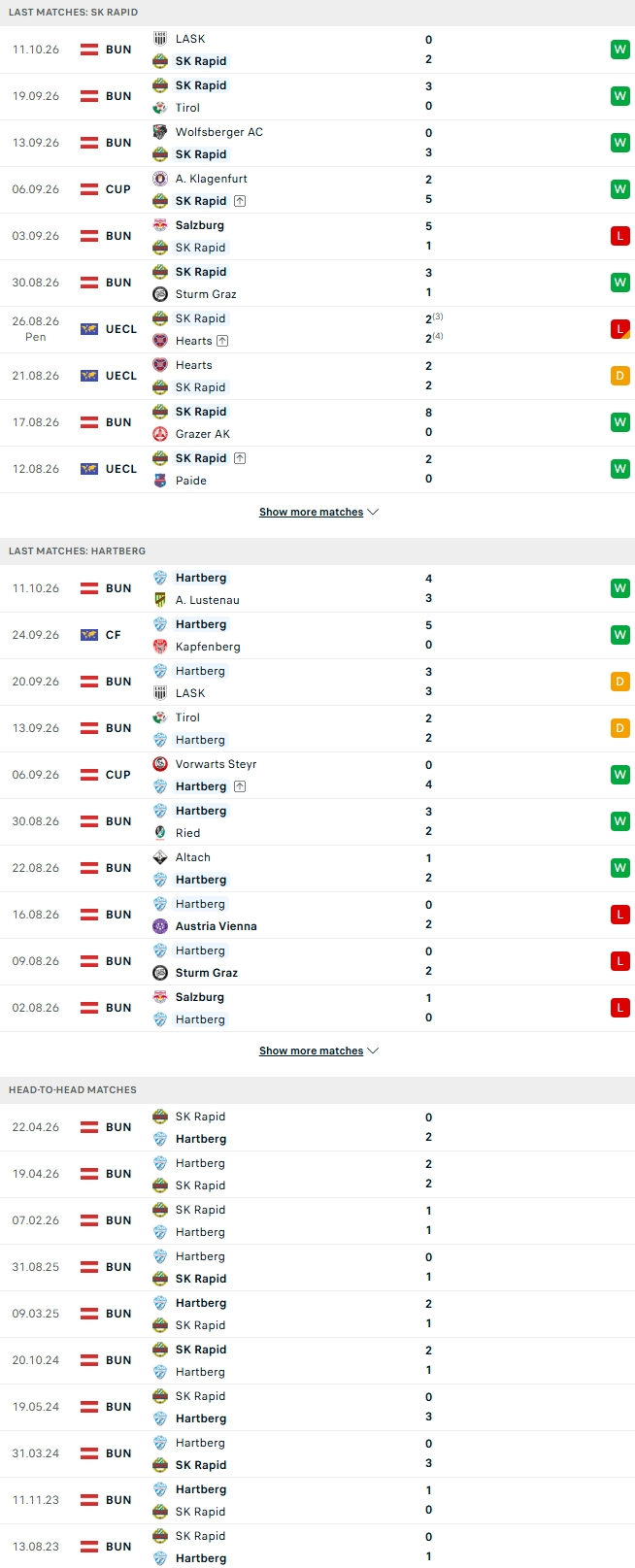Click the Salzburg crest in the 03.09.26 match

click(x=160, y=225)
